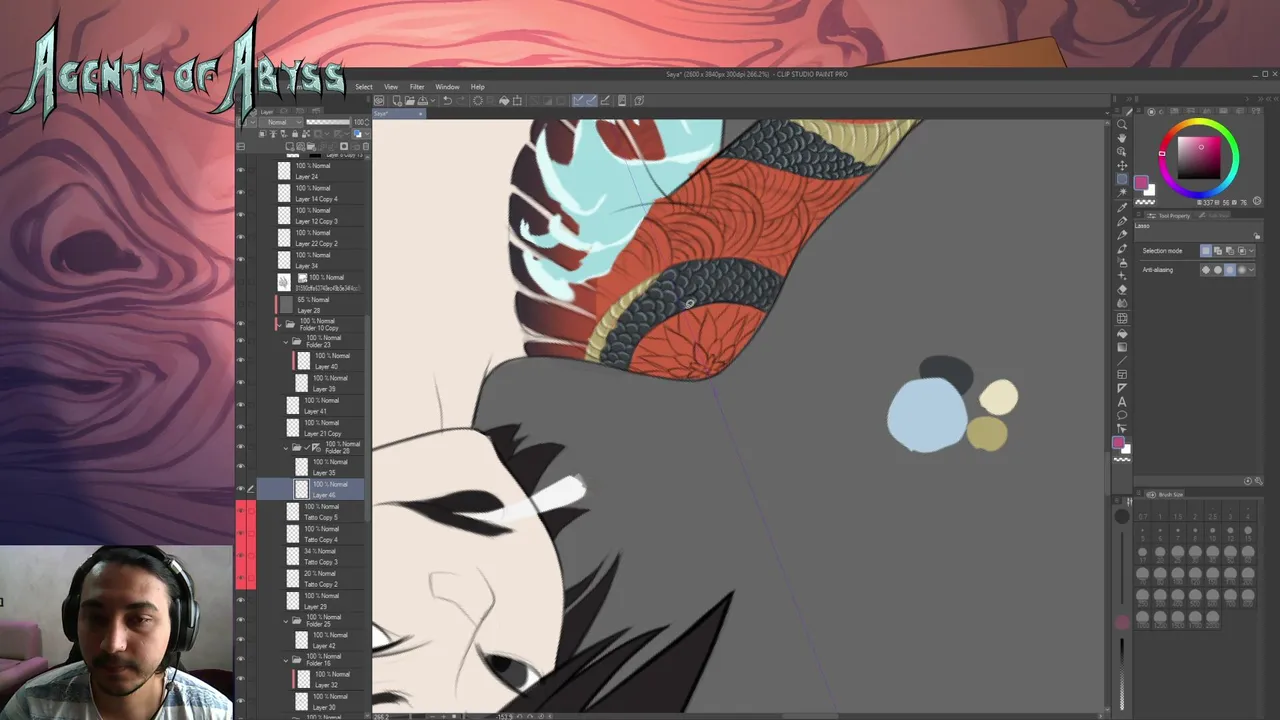Open the save options dropdown arrow
This screenshot has height=720, width=1280.
coord(433,100)
